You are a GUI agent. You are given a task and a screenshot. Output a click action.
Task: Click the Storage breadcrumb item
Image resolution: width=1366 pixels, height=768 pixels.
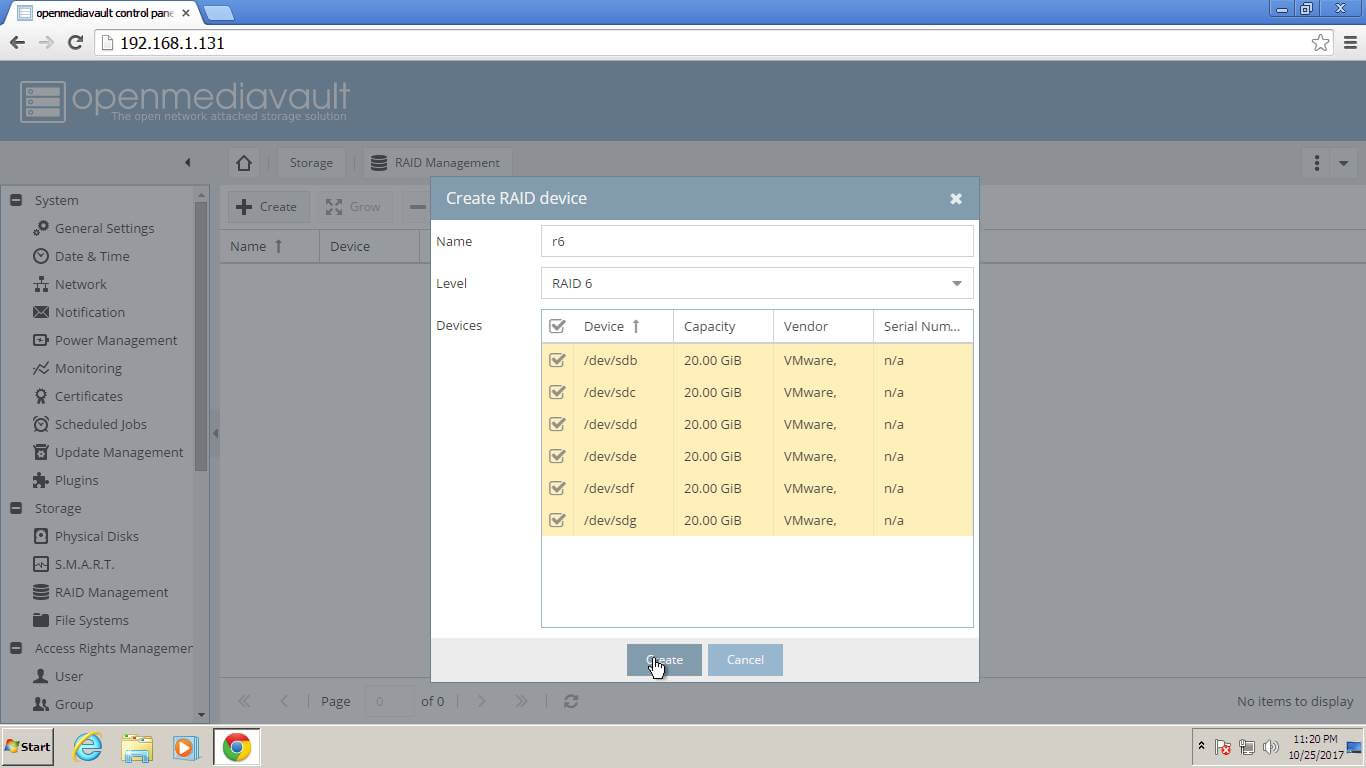[x=311, y=162]
